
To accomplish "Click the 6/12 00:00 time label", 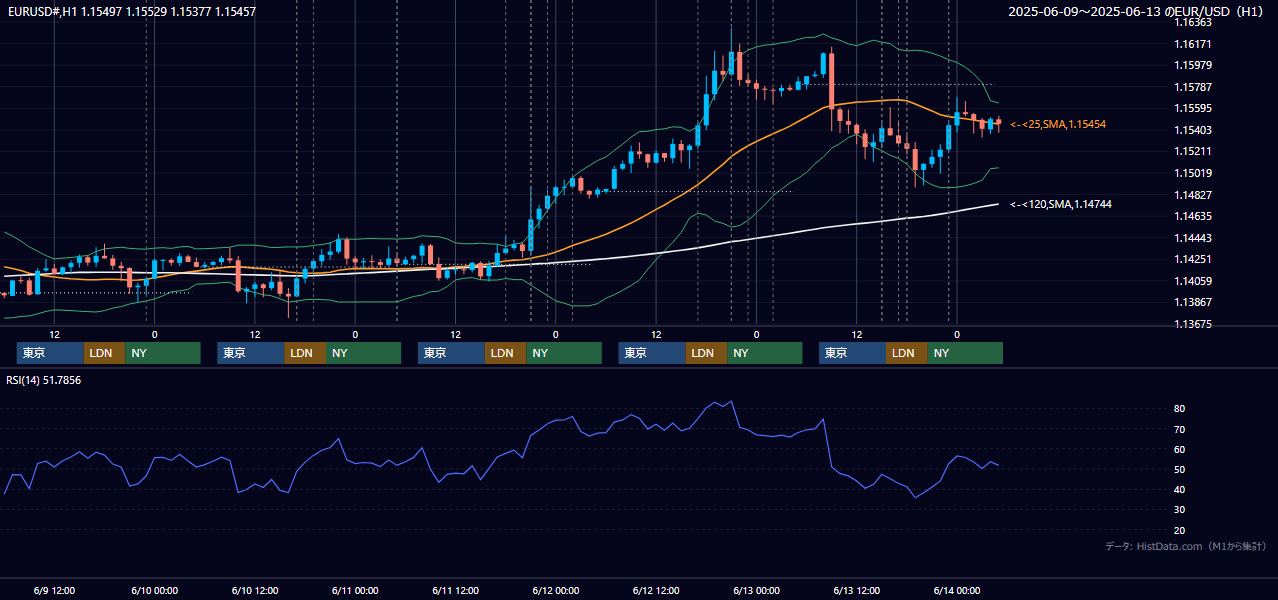I will pyautogui.click(x=556, y=590).
